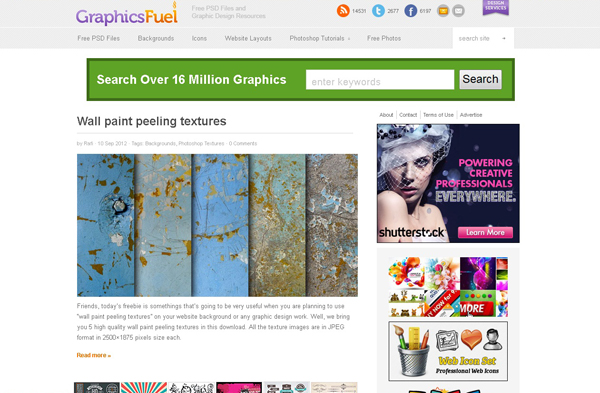This screenshot has width=600, height=393.
Task: Click the Learn More Shutterstock button
Action: pos(485,232)
